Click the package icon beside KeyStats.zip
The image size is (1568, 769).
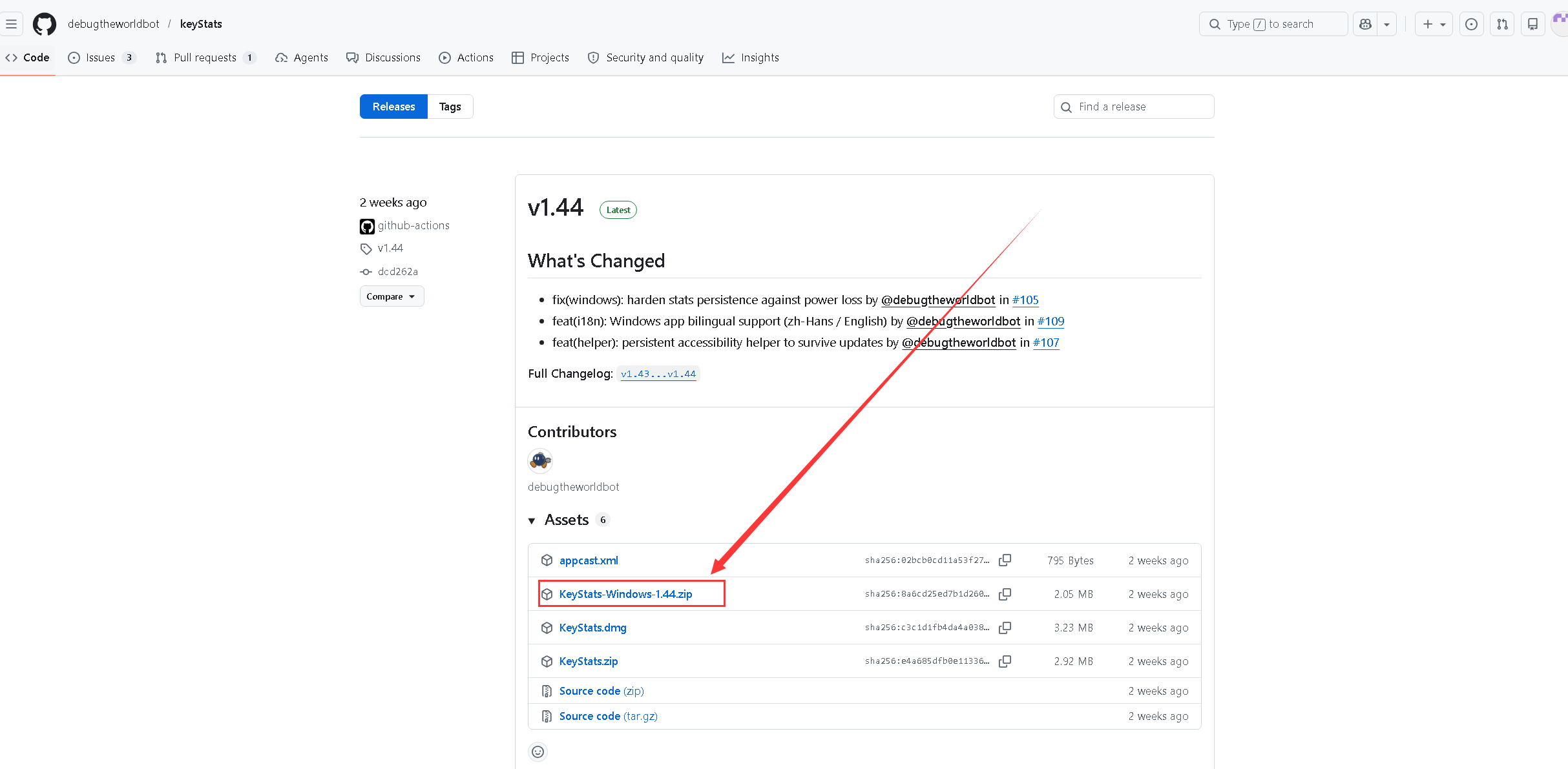547,661
